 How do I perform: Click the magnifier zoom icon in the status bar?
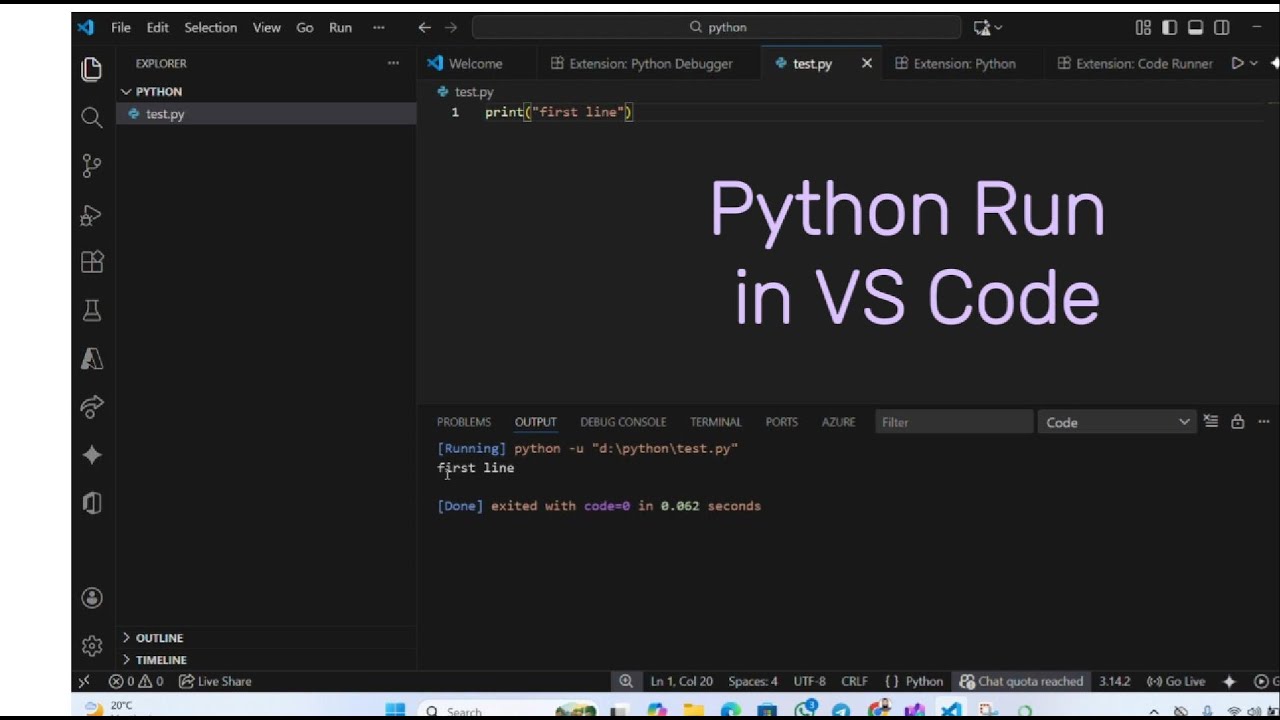[626, 681]
